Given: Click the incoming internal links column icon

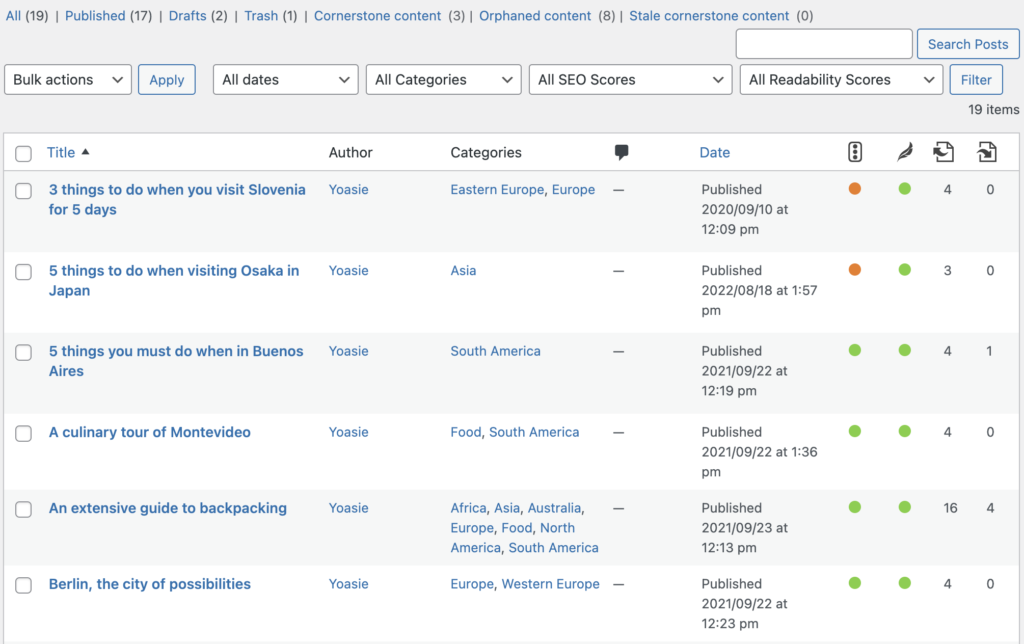Looking at the screenshot, I should tap(943, 151).
